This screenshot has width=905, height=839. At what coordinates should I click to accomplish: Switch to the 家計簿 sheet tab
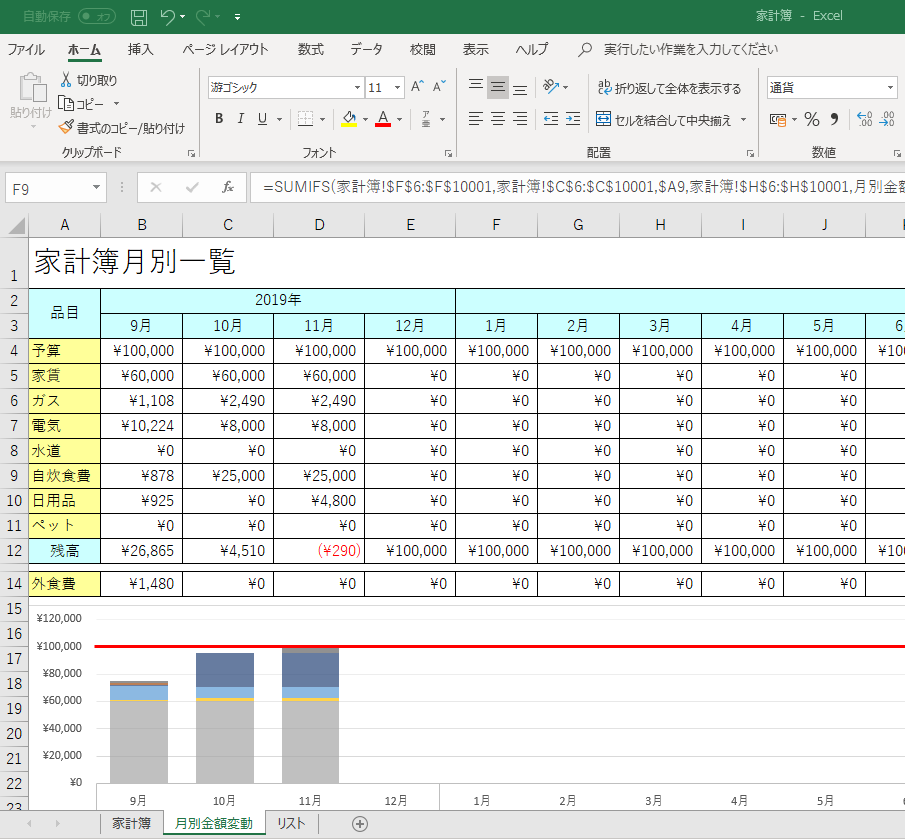coord(132,823)
